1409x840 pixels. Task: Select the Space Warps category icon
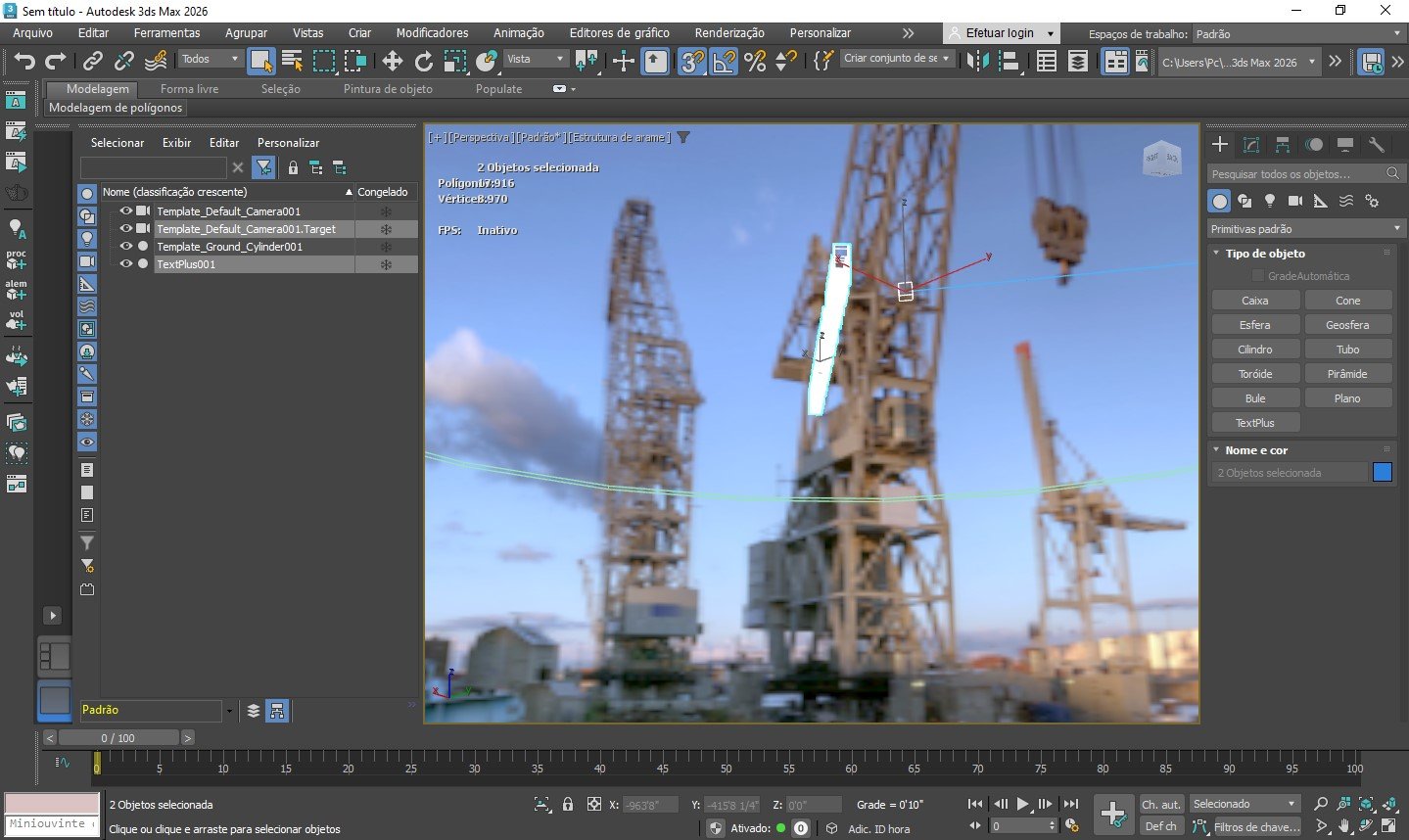click(1346, 201)
